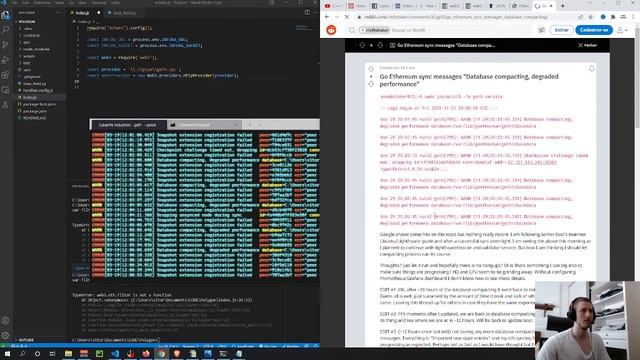Switch to the YouTube browser tab
Screen dimensions: 640x360
click(333, 6)
